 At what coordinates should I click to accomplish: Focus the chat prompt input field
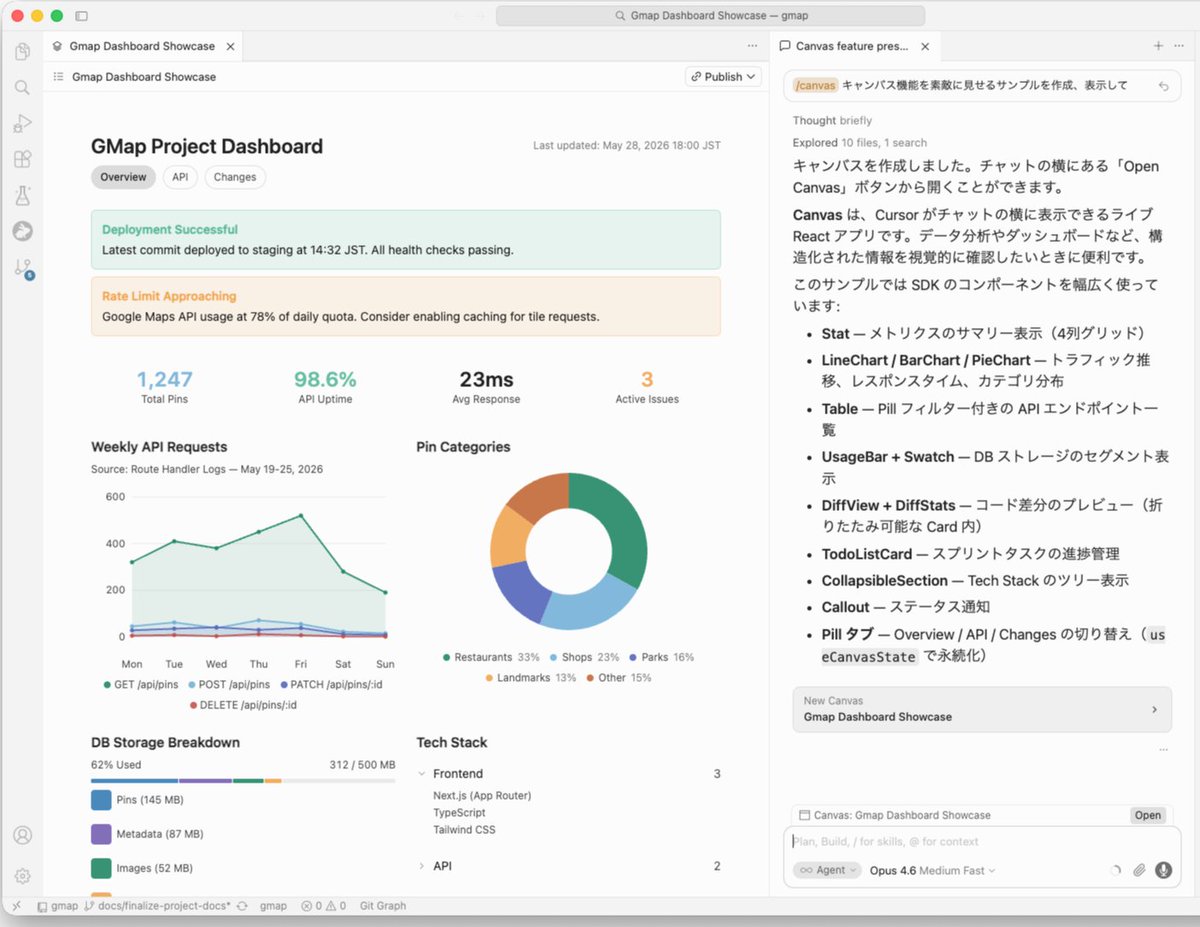981,842
